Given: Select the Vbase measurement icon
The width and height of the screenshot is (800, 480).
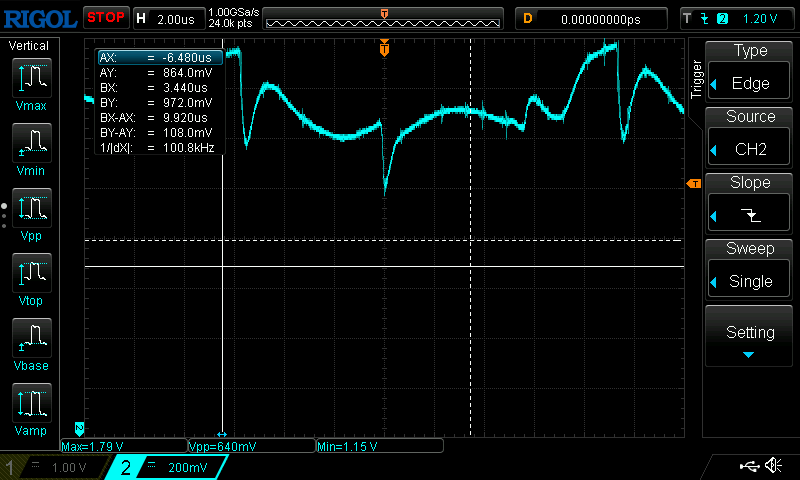Looking at the screenshot, I should click(32, 338).
